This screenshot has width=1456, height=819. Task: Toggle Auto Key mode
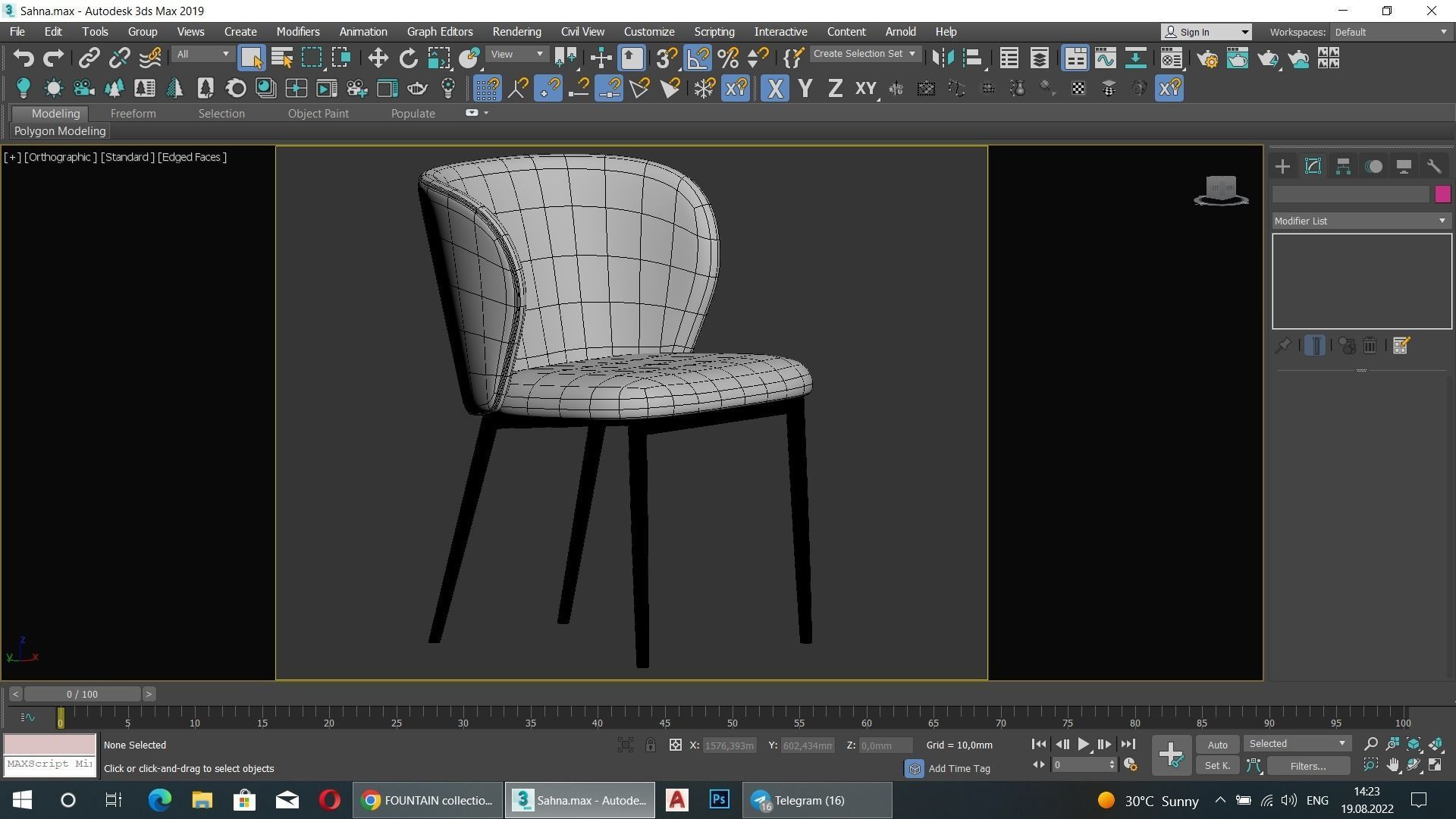click(x=1217, y=745)
